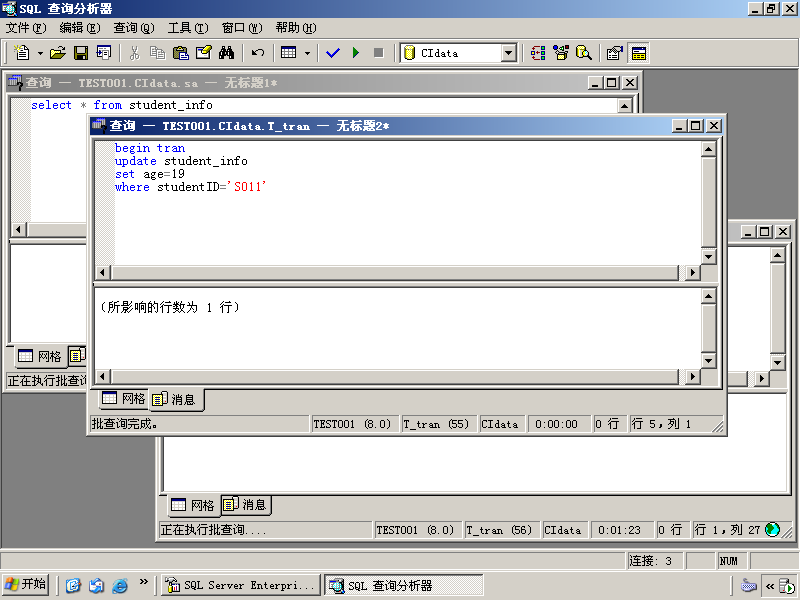Open the CIdata database combo box
Viewport: 800px width, 600px height.
[x=459, y=53]
